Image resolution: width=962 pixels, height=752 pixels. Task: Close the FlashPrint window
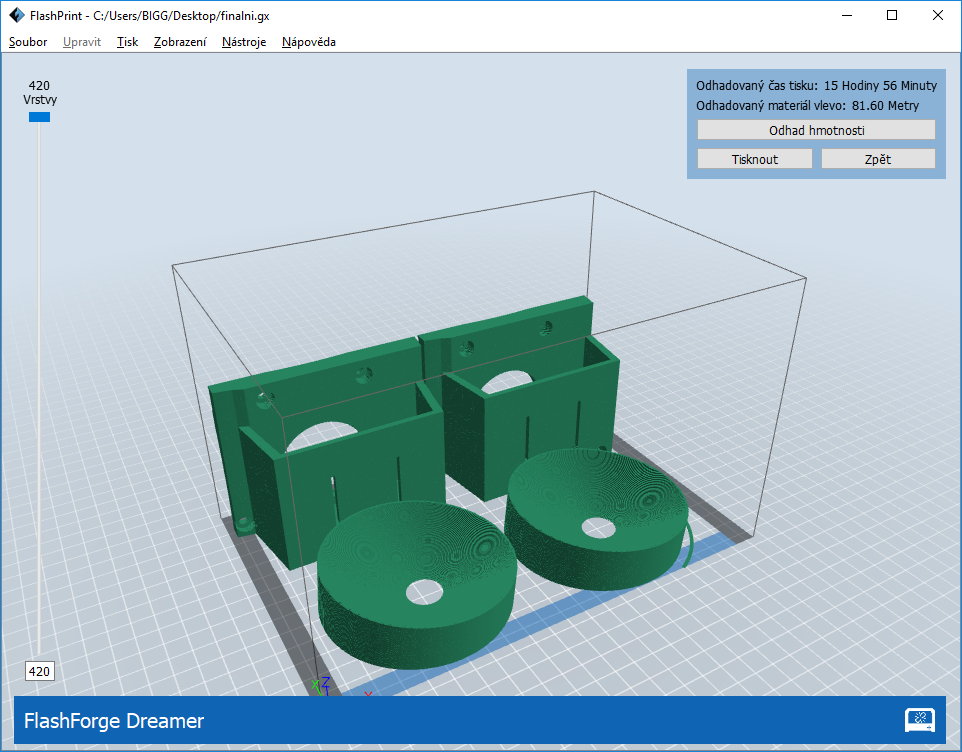tap(937, 15)
